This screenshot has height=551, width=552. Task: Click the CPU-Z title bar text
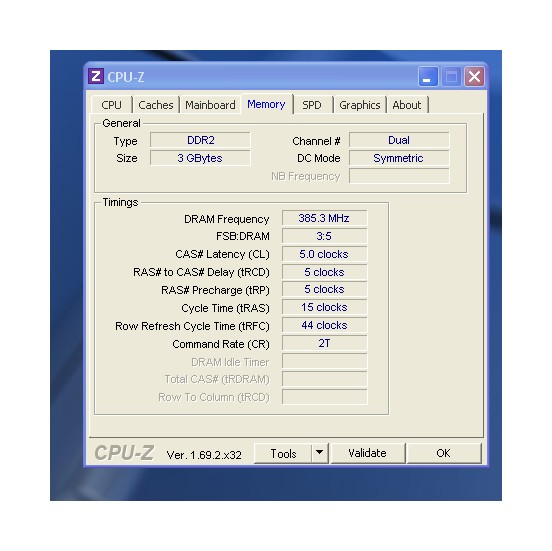point(126,77)
